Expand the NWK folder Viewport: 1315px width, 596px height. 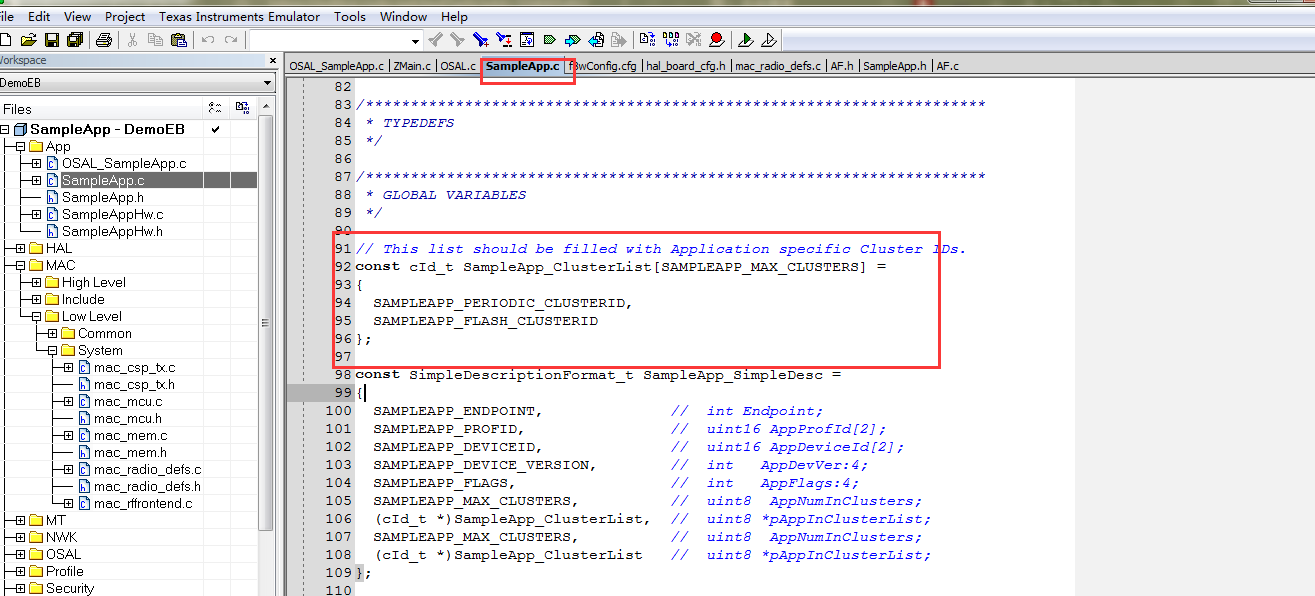pos(20,537)
